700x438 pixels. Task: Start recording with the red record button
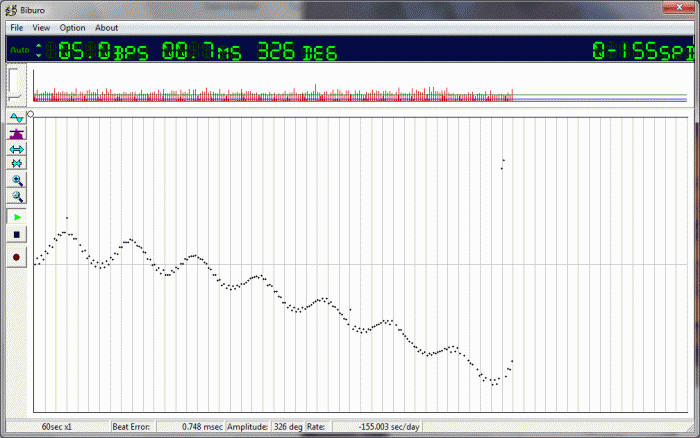coord(17,257)
